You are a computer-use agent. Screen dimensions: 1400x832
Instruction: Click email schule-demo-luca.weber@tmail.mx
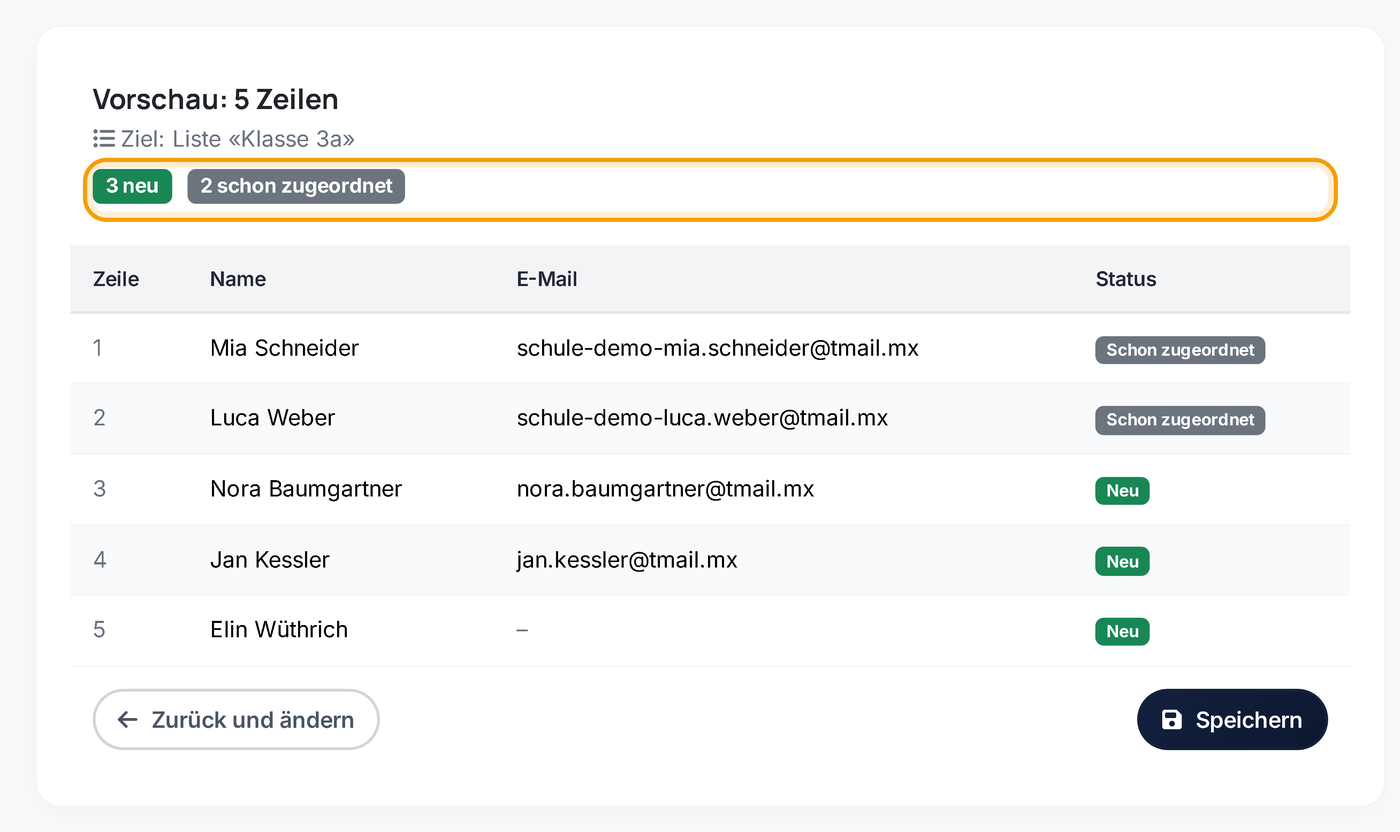click(x=702, y=418)
